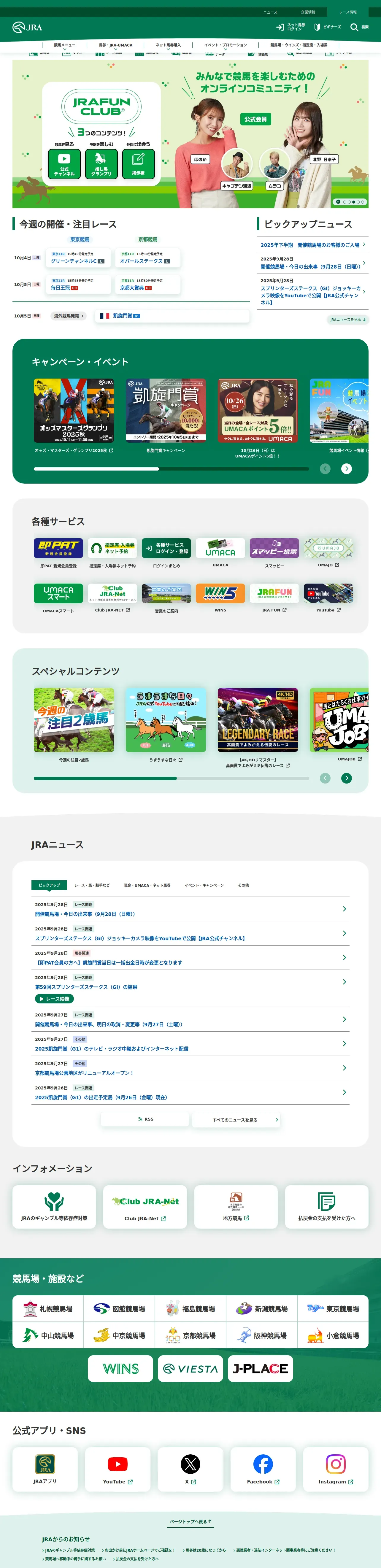Switch to その他 news tab

point(243,885)
